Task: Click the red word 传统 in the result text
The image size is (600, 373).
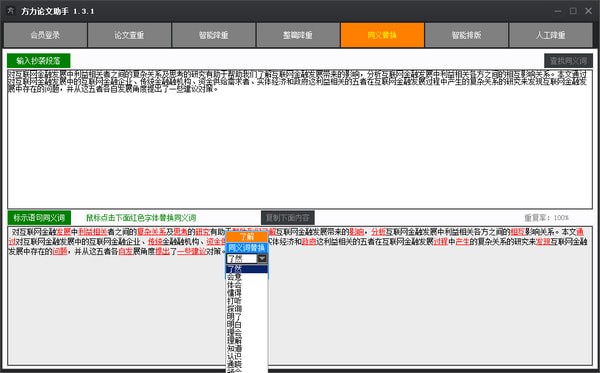Action: click(x=155, y=242)
